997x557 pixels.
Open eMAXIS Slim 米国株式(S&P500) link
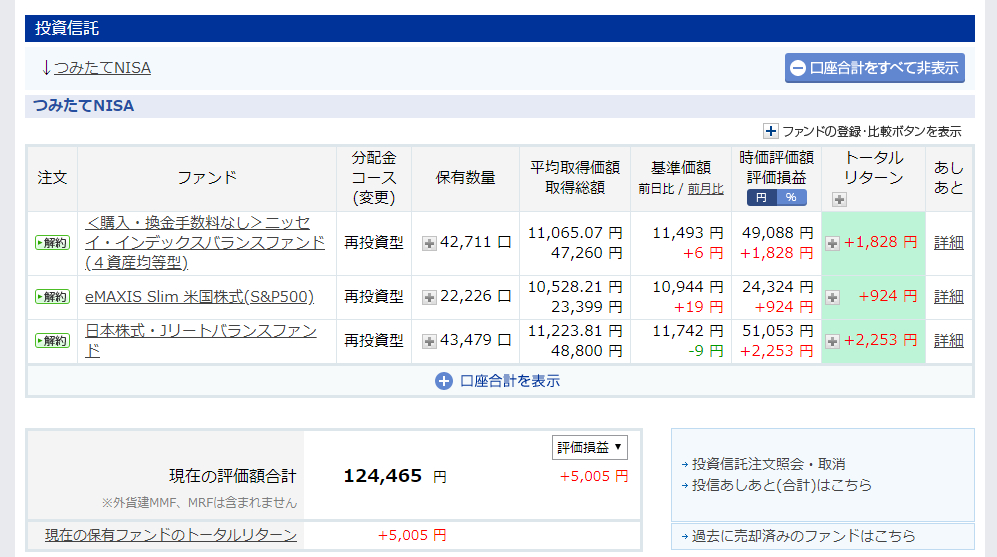[199, 297]
